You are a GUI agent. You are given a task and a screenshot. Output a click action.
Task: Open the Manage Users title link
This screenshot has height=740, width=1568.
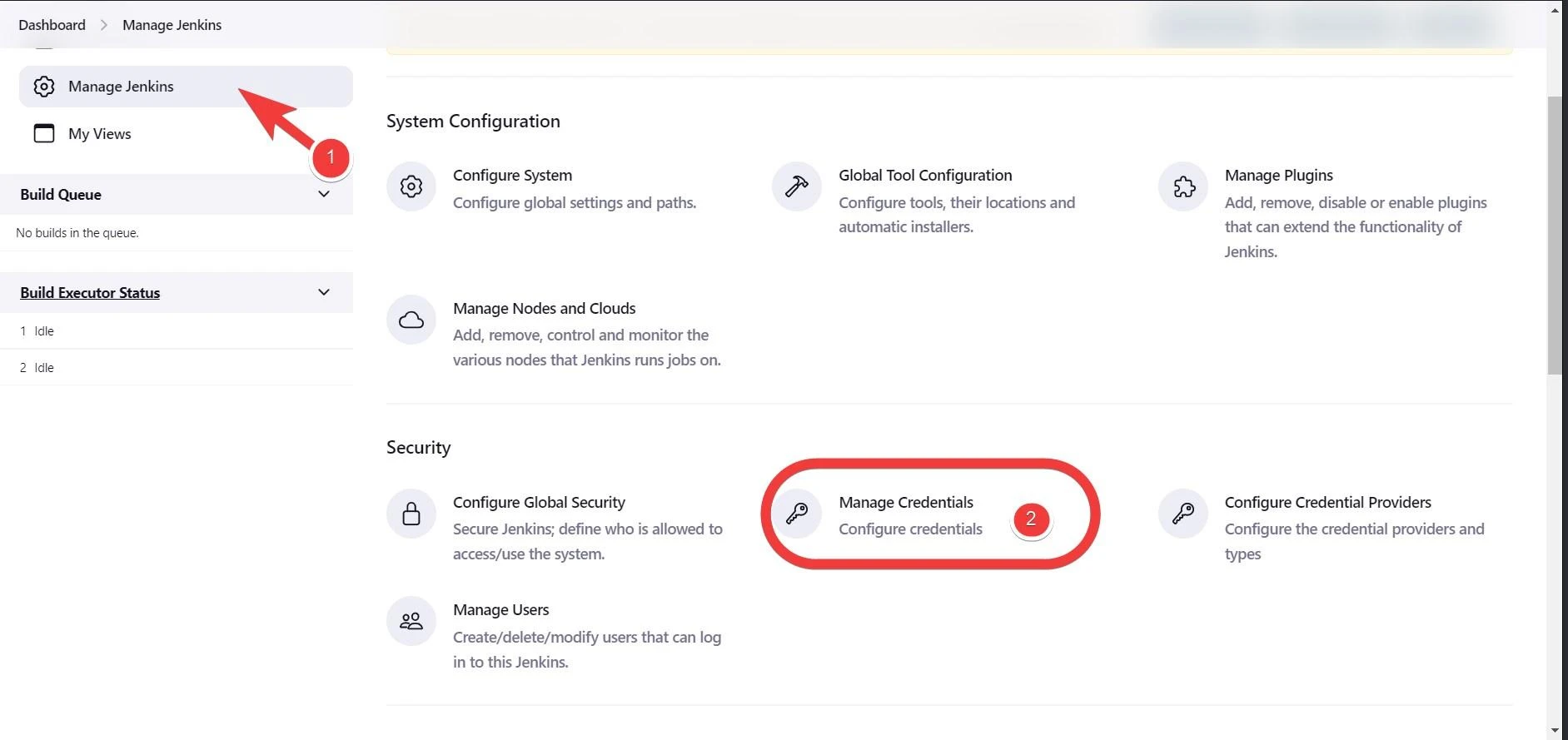pos(500,610)
